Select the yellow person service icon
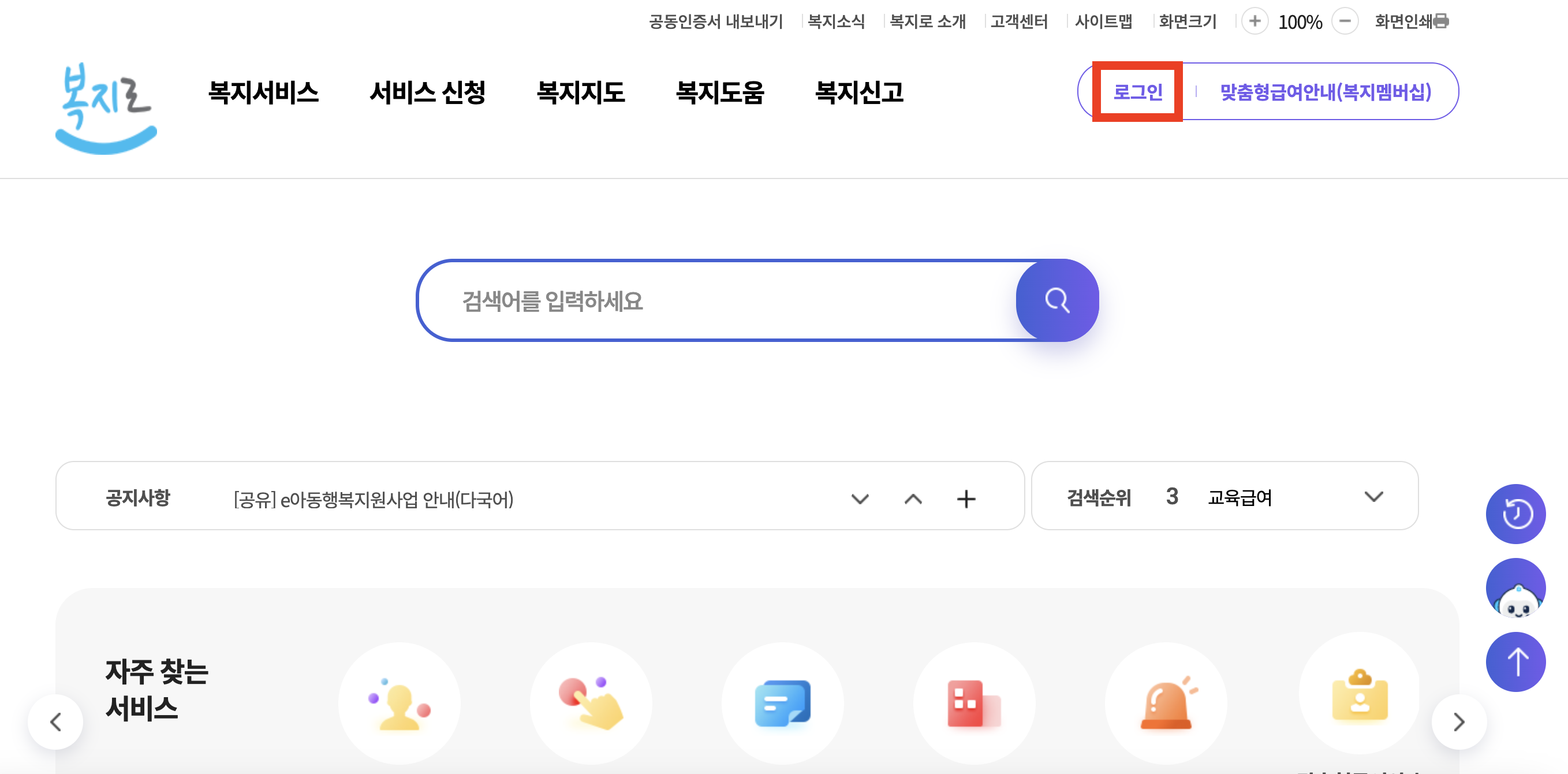The height and width of the screenshot is (774, 1568). point(400,704)
